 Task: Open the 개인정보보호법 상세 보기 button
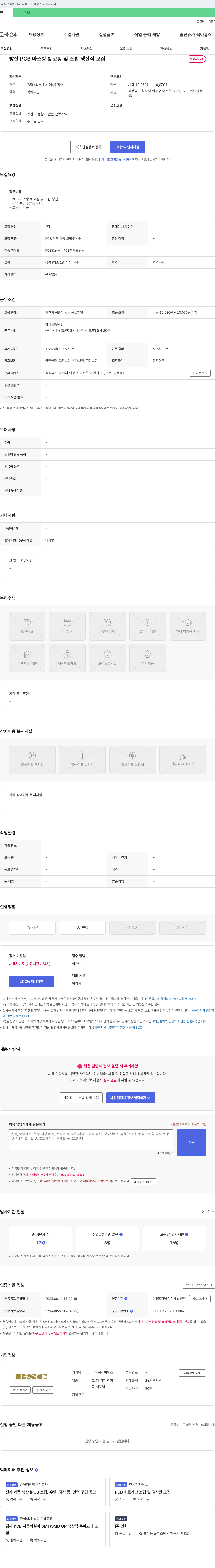point(81,1098)
